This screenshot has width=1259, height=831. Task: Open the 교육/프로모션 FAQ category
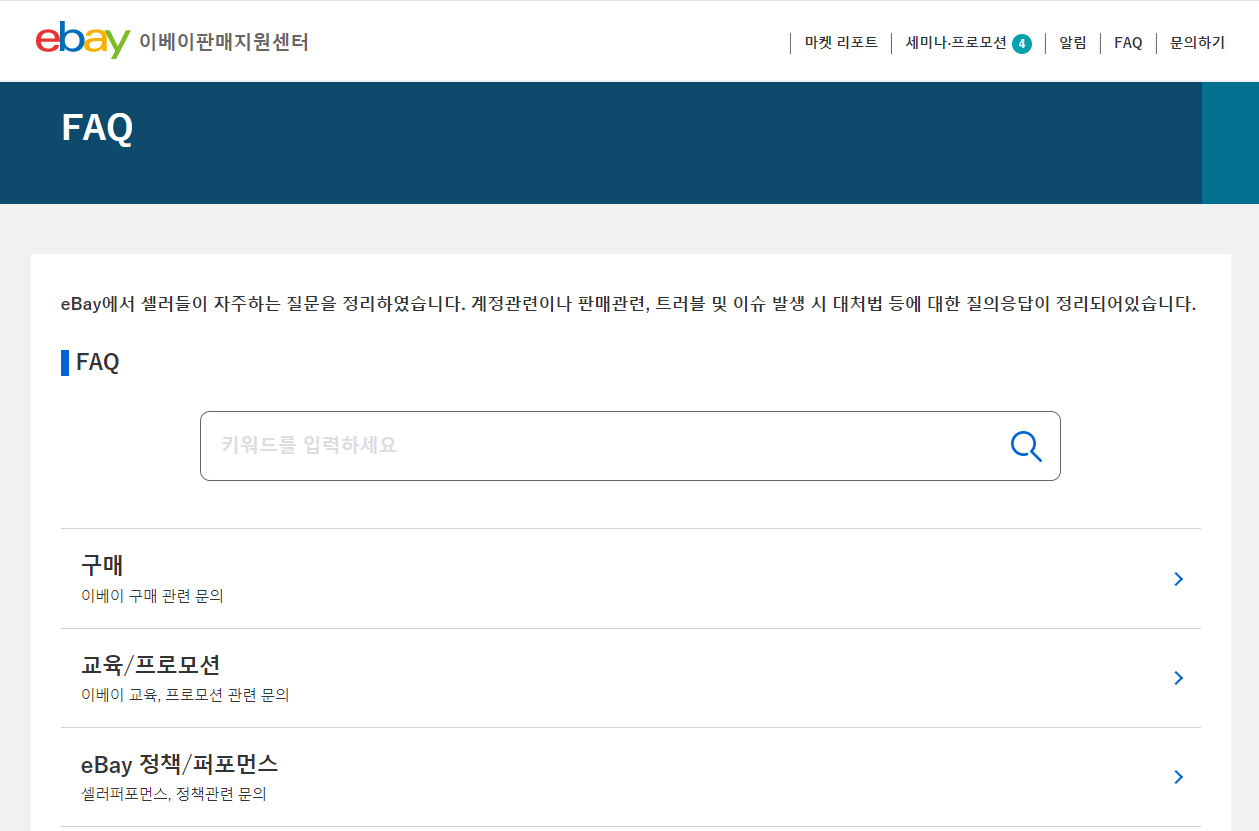point(631,678)
